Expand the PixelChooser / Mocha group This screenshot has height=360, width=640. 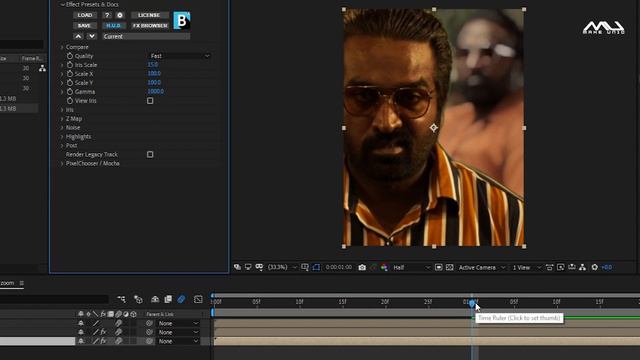coord(62,163)
